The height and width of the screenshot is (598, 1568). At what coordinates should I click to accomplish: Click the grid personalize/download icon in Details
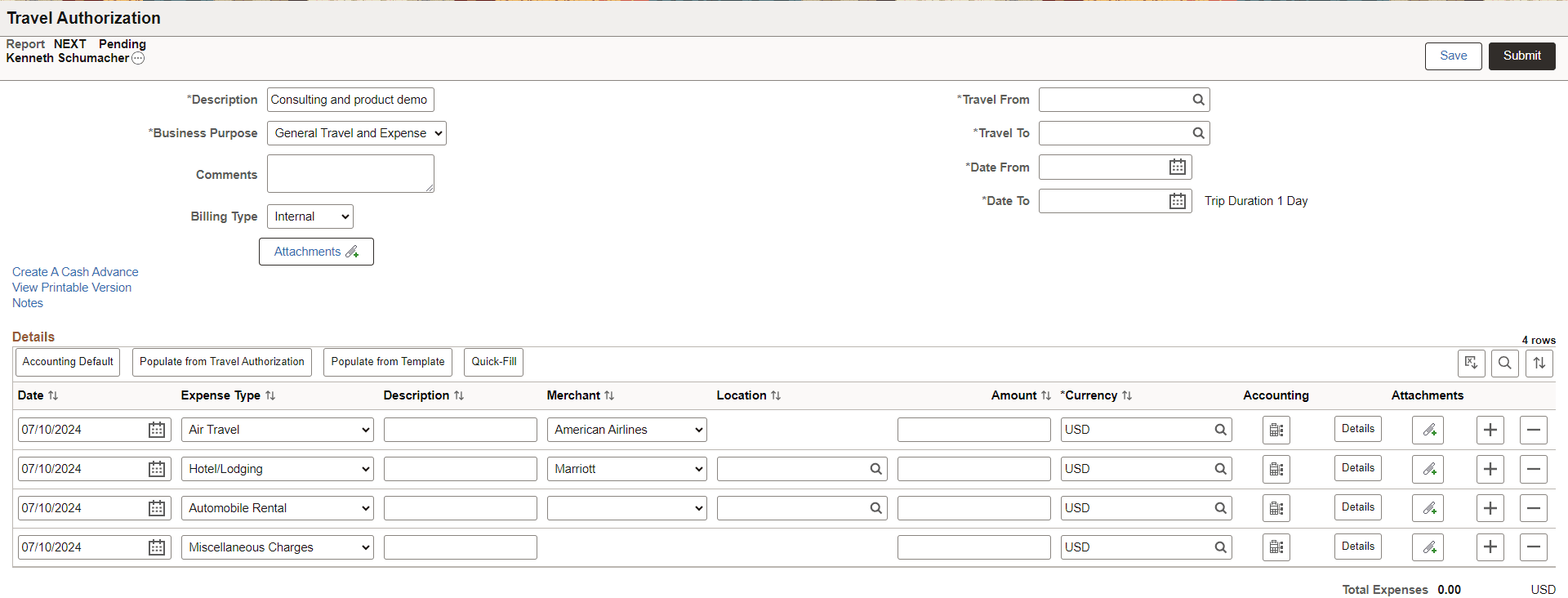point(1472,363)
